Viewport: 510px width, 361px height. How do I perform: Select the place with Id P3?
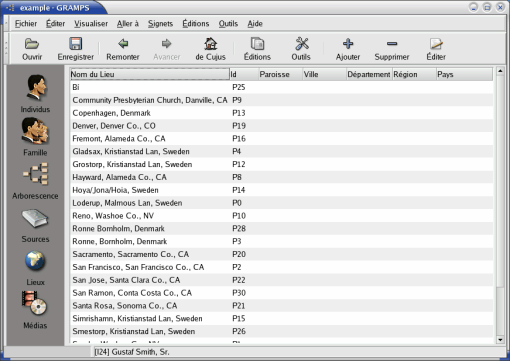pos(281,241)
